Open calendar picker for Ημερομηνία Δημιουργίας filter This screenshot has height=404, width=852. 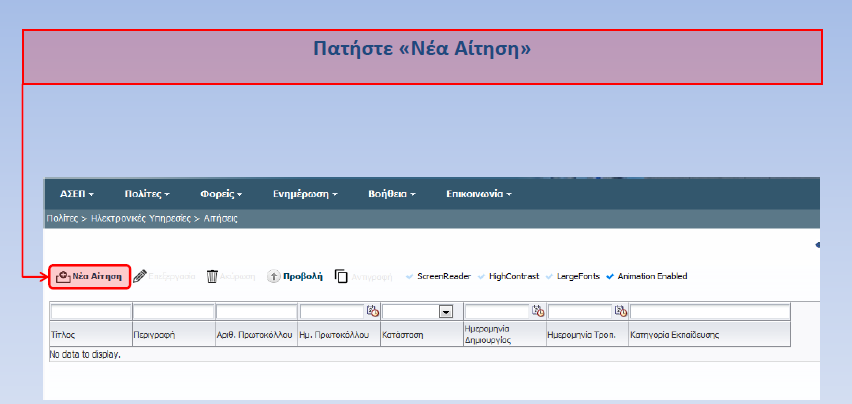point(537,311)
